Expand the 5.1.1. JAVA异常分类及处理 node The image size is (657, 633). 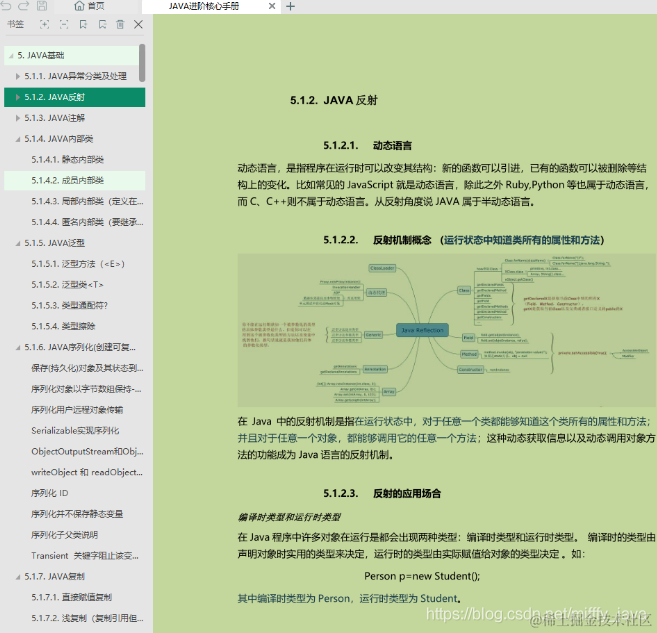[18, 76]
